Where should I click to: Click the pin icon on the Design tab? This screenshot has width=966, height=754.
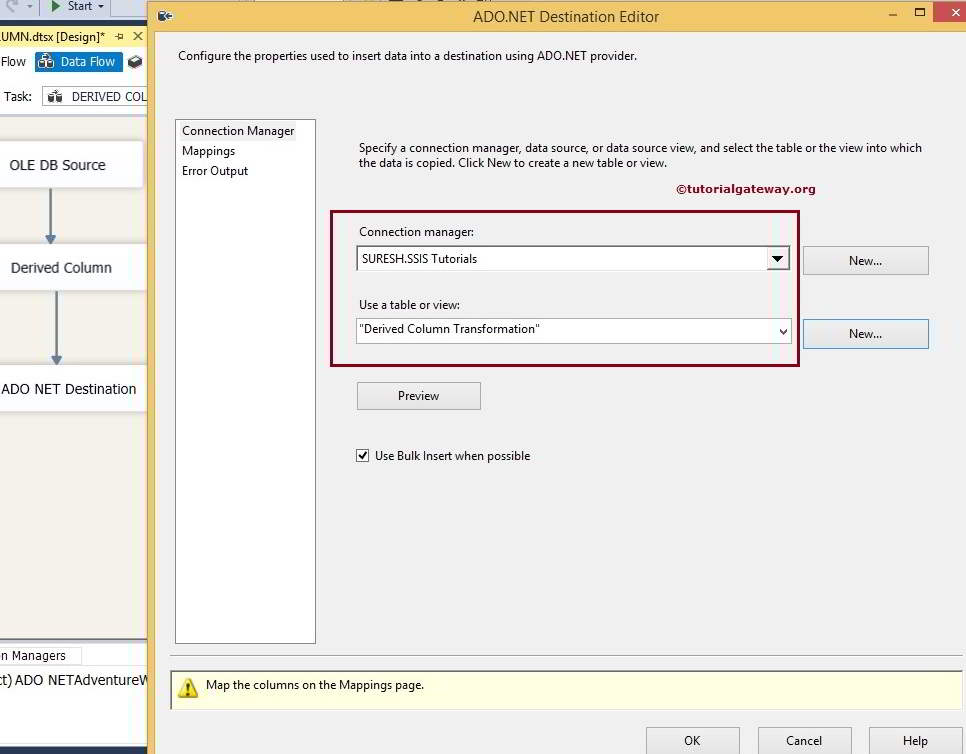(120, 37)
